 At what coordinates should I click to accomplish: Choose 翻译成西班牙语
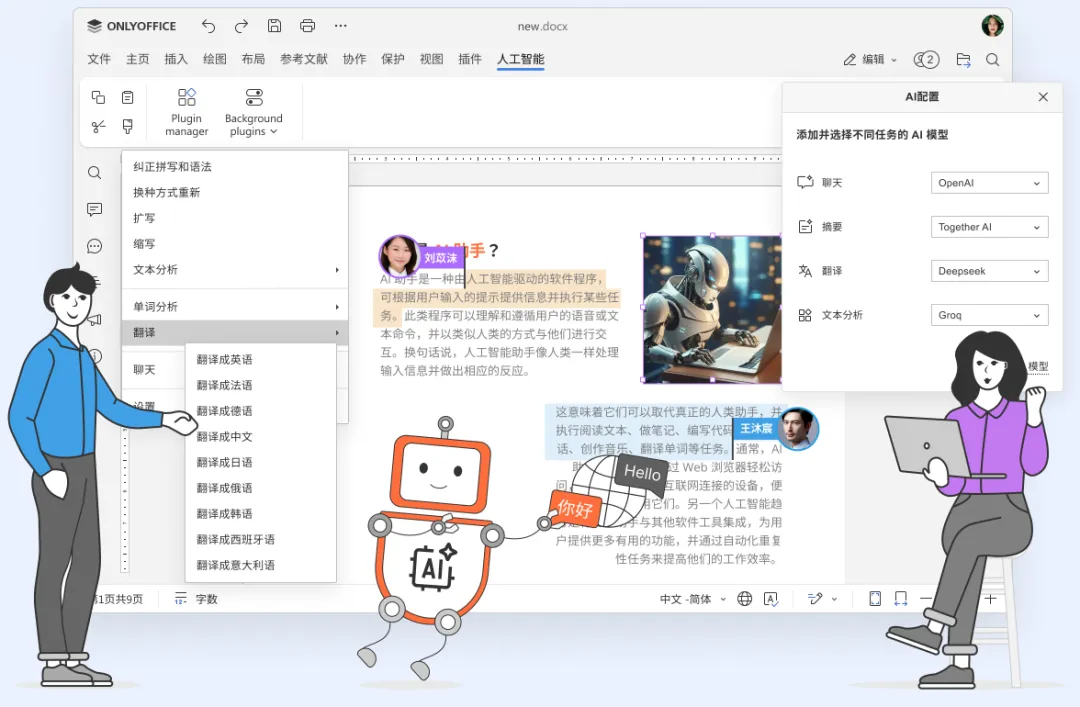coord(261,540)
